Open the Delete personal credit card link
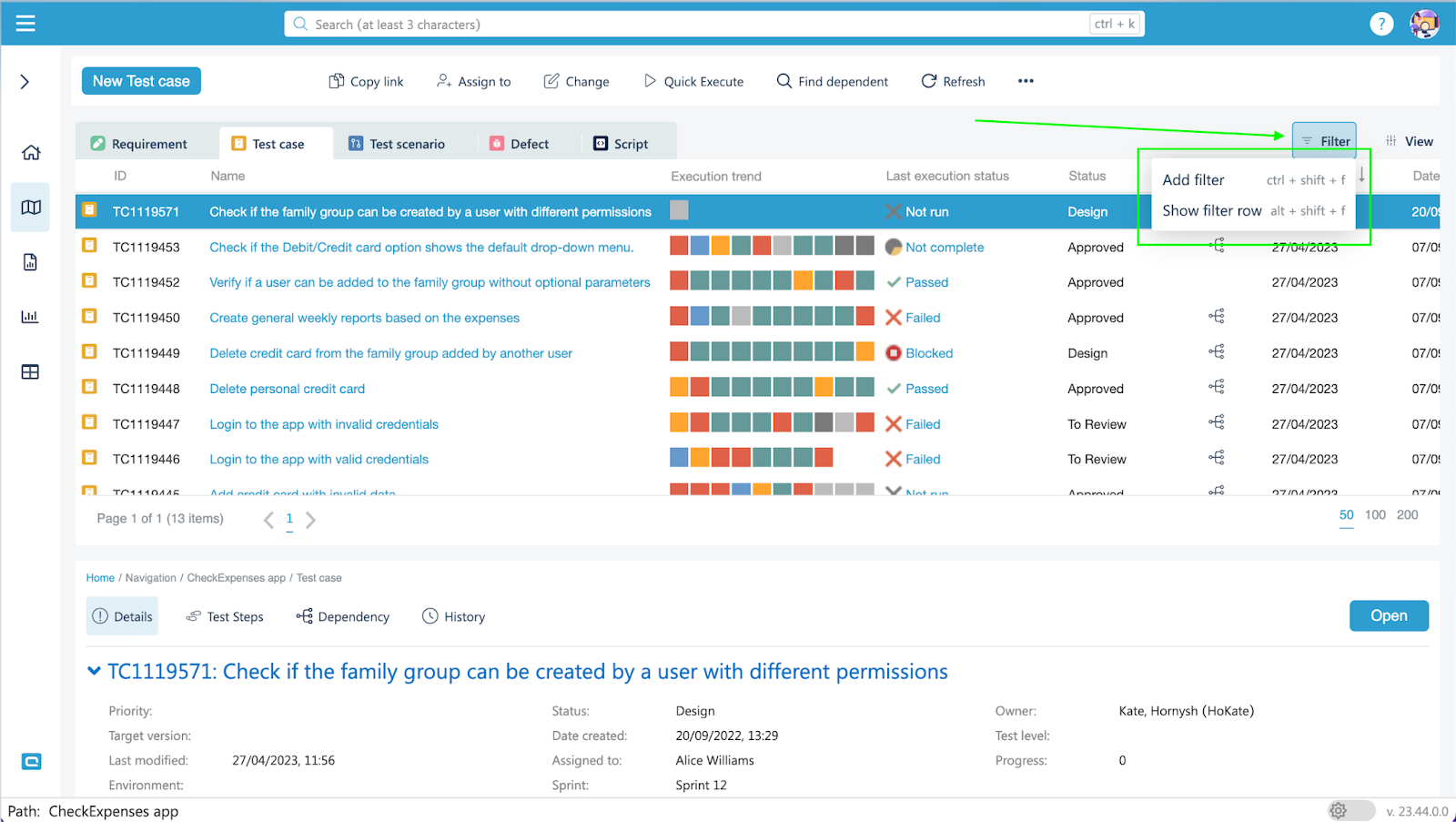The height and width of the screenshot is (822, 1456). pyautogui.click(x=287, y=389)
